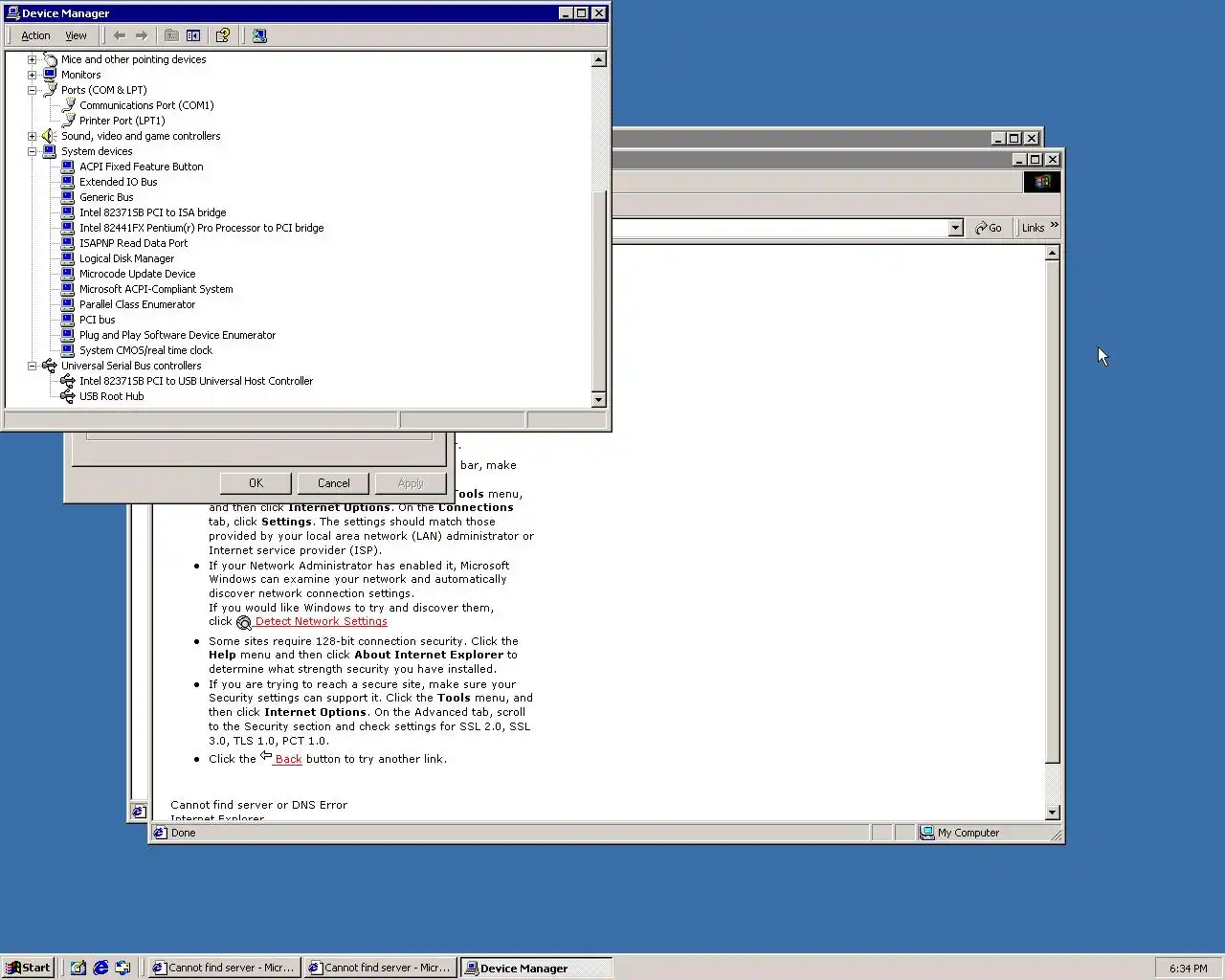Open the Start menu
Screen dimensions: 1225x980
coord(28,968)
